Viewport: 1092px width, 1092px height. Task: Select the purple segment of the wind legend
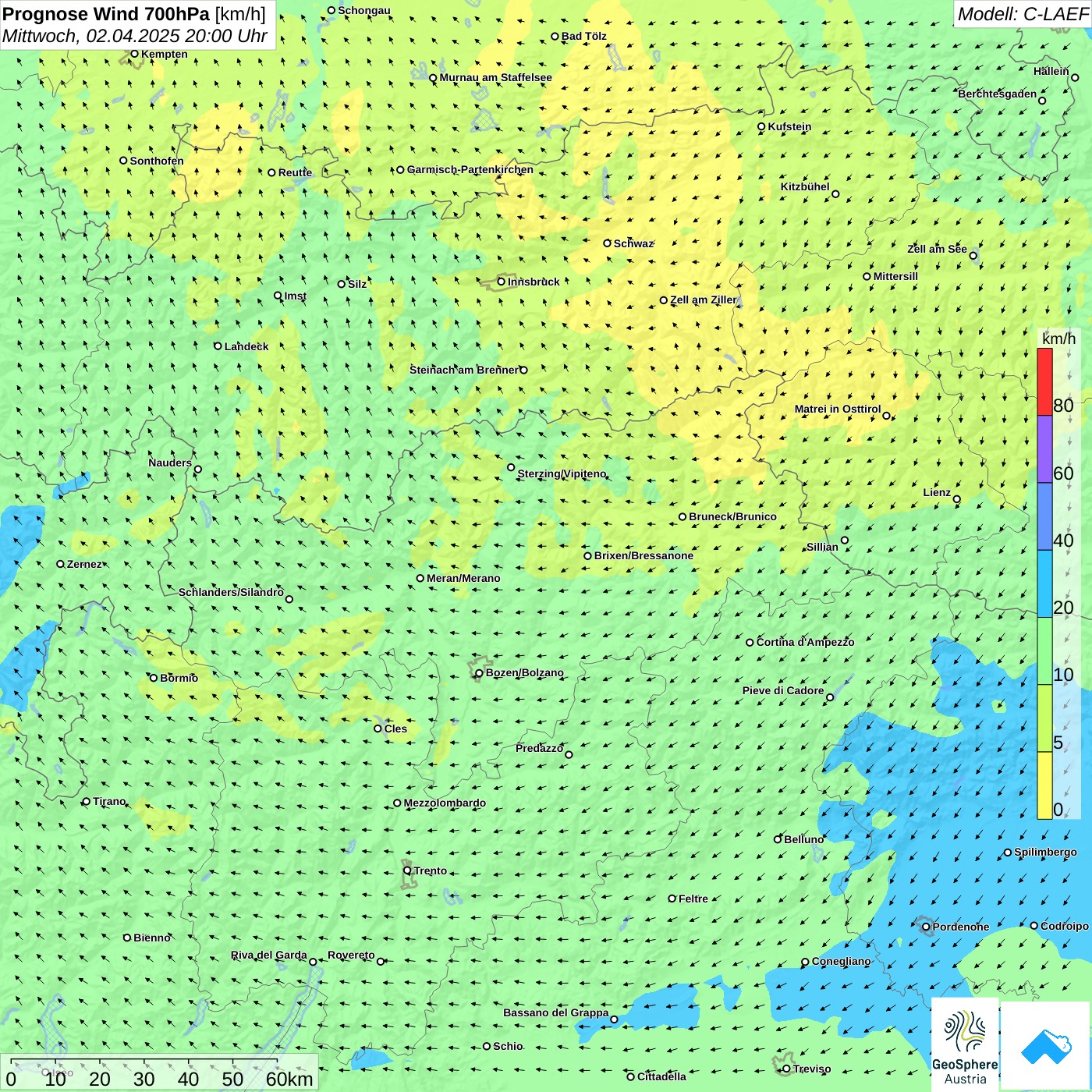1044,449
